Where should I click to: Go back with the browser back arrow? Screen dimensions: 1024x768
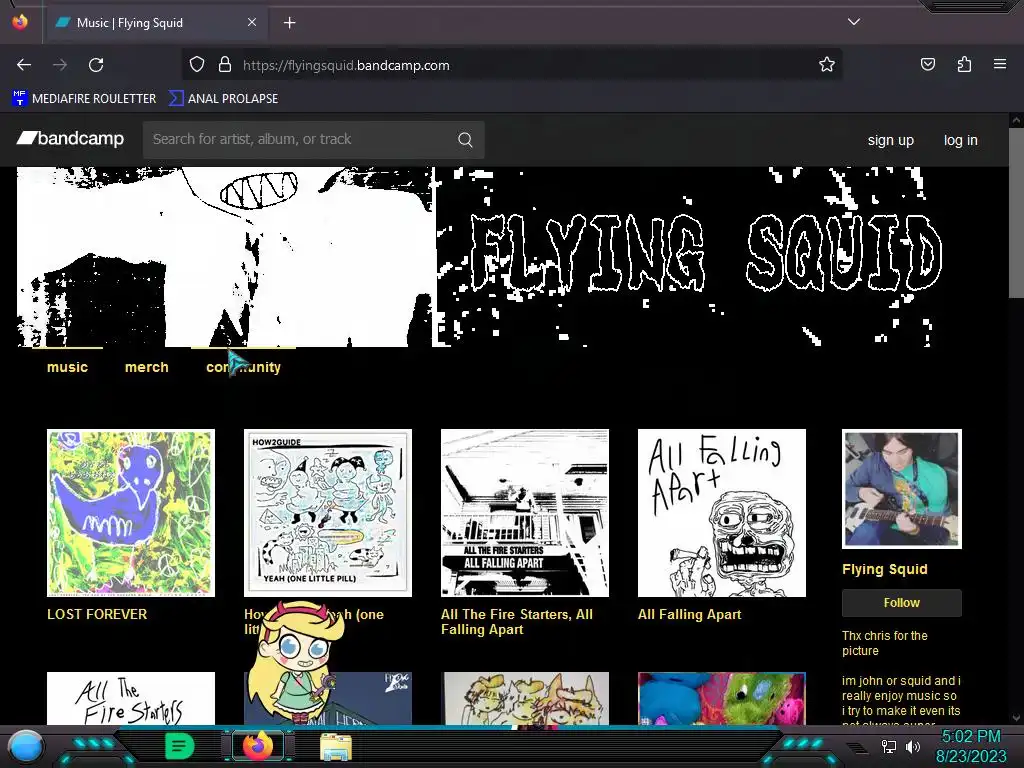tap(24, 65)
